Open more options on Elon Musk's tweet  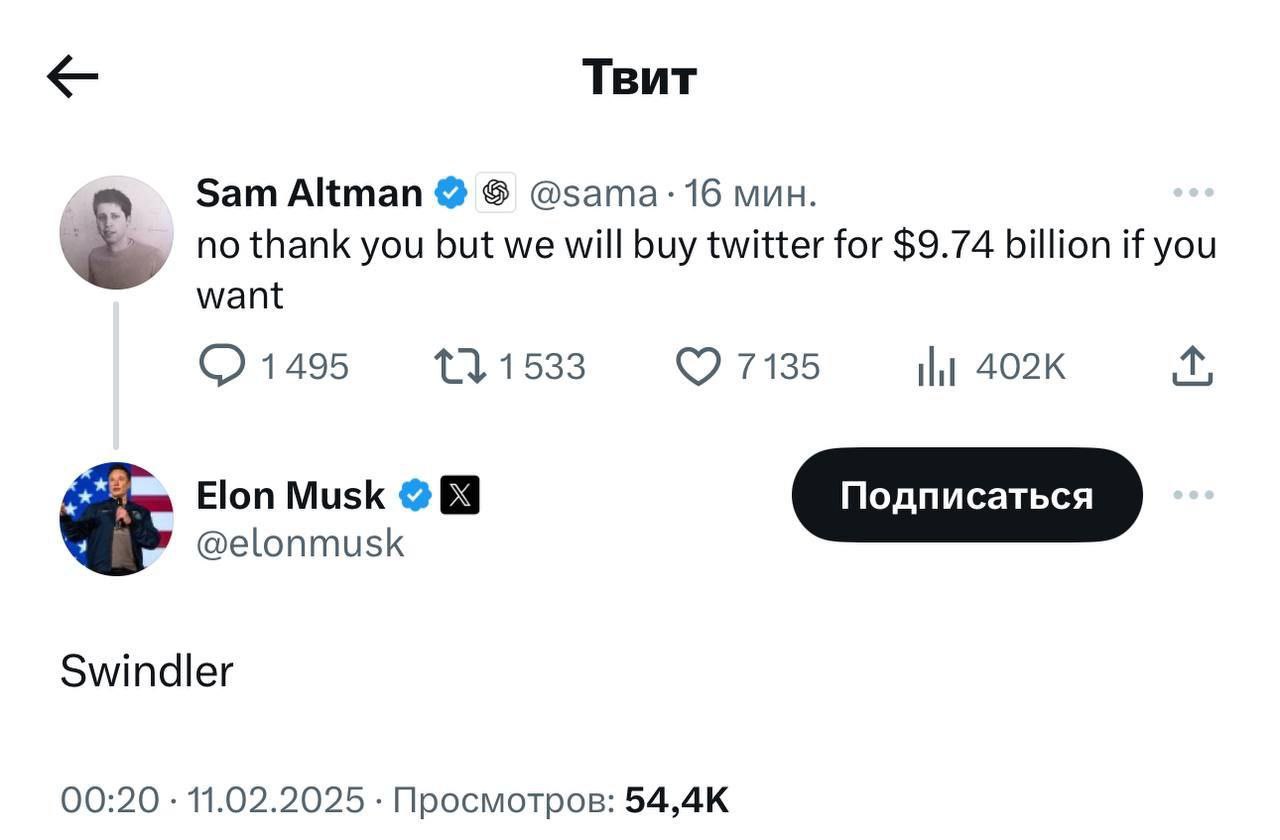click(x=1193, y=495)
